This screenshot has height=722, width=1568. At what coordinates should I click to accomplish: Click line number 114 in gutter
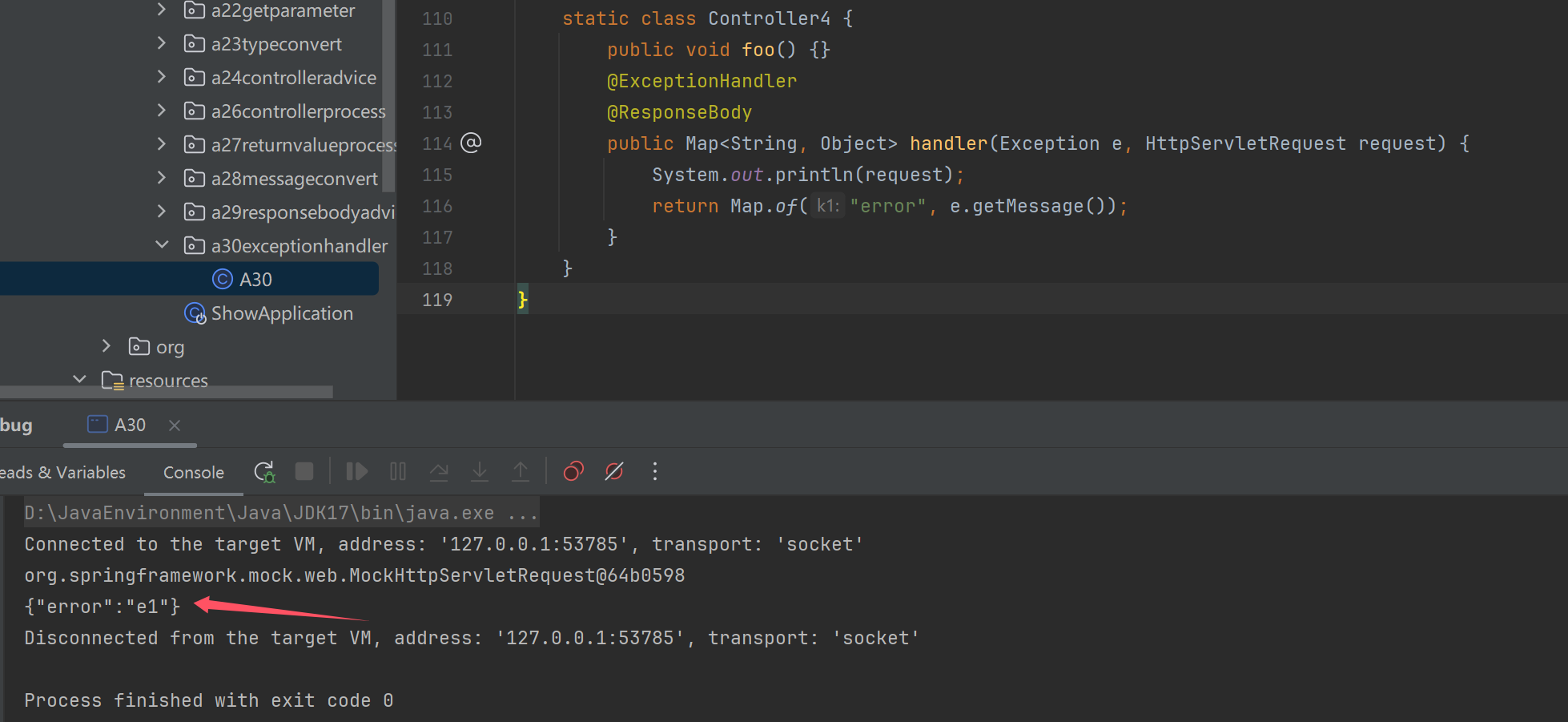coord(437,143)
